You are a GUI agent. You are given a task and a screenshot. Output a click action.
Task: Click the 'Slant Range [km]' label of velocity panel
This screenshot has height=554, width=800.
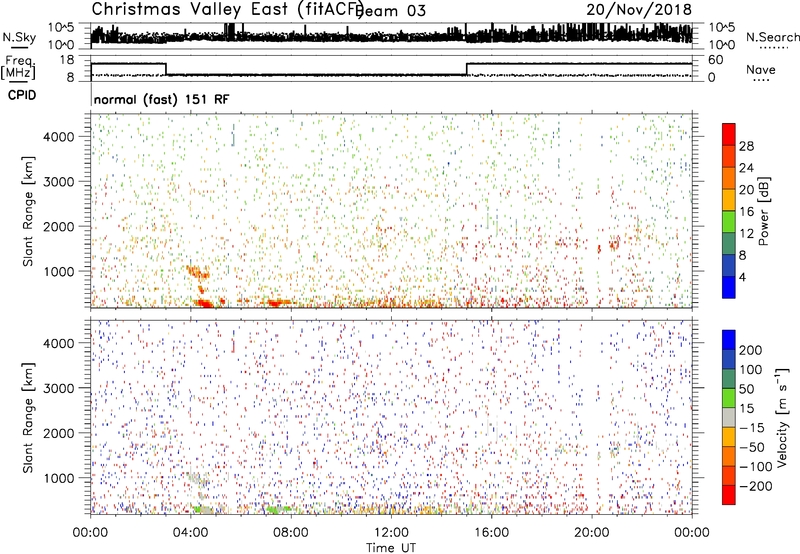click(x=28, y=418)
